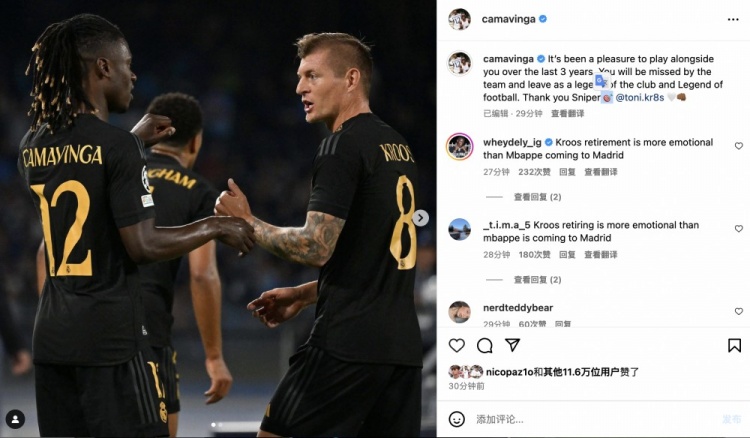Screen dimensions: 750x438
Task: Open emoji picker smiley icon
Action: pyautogui.click(x=456, y=419)
